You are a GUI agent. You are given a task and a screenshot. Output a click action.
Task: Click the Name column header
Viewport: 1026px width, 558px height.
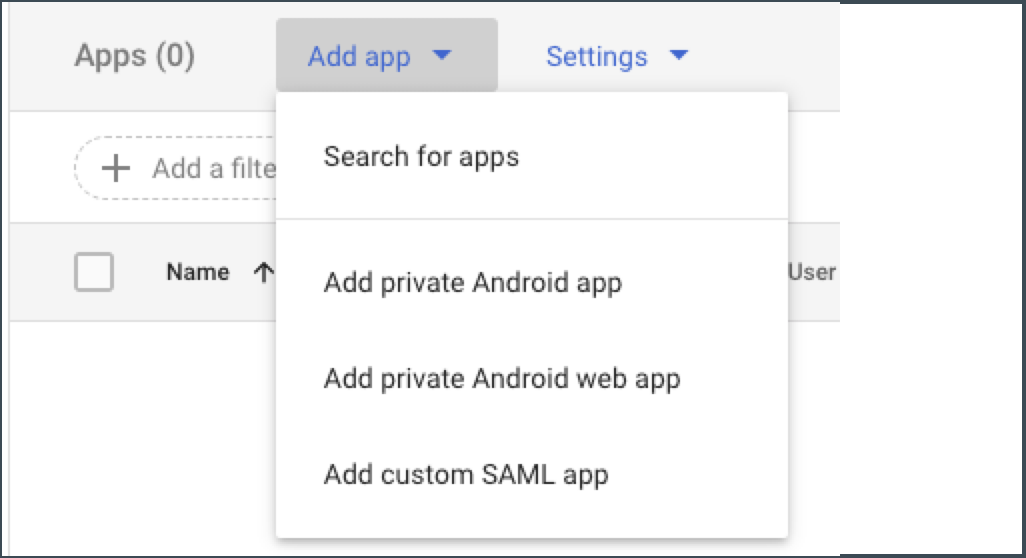(x=197, y=272)
